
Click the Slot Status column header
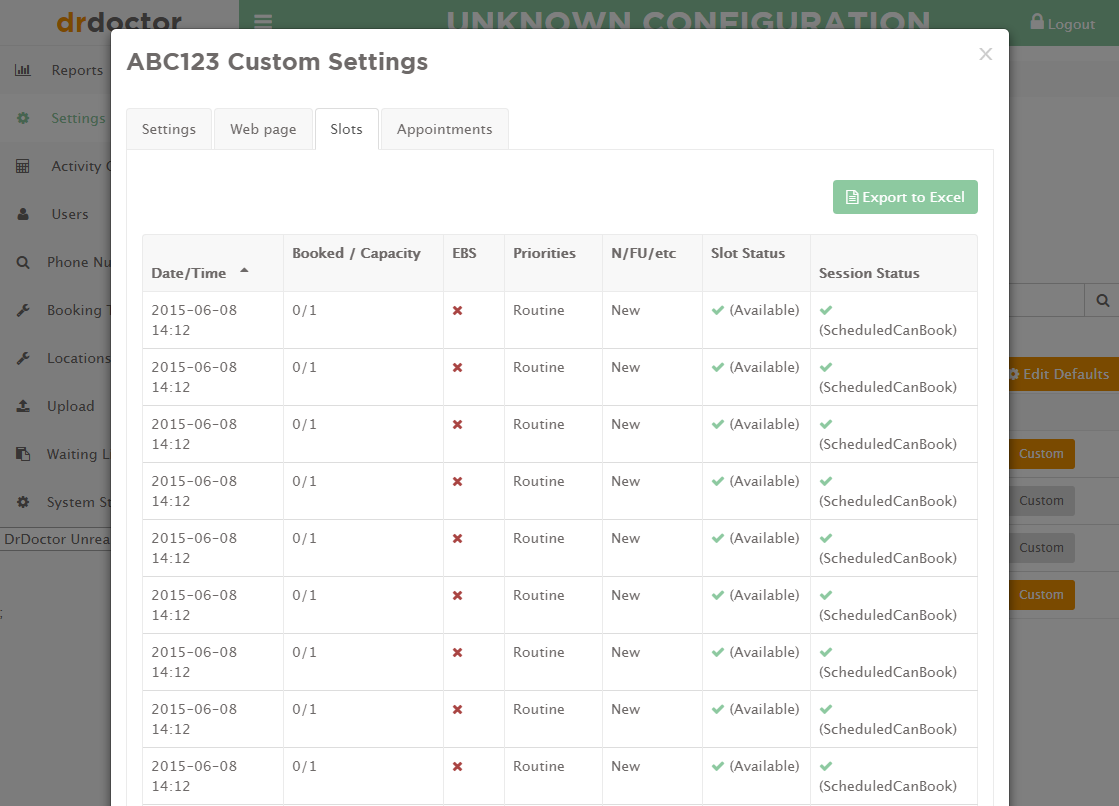748,253
